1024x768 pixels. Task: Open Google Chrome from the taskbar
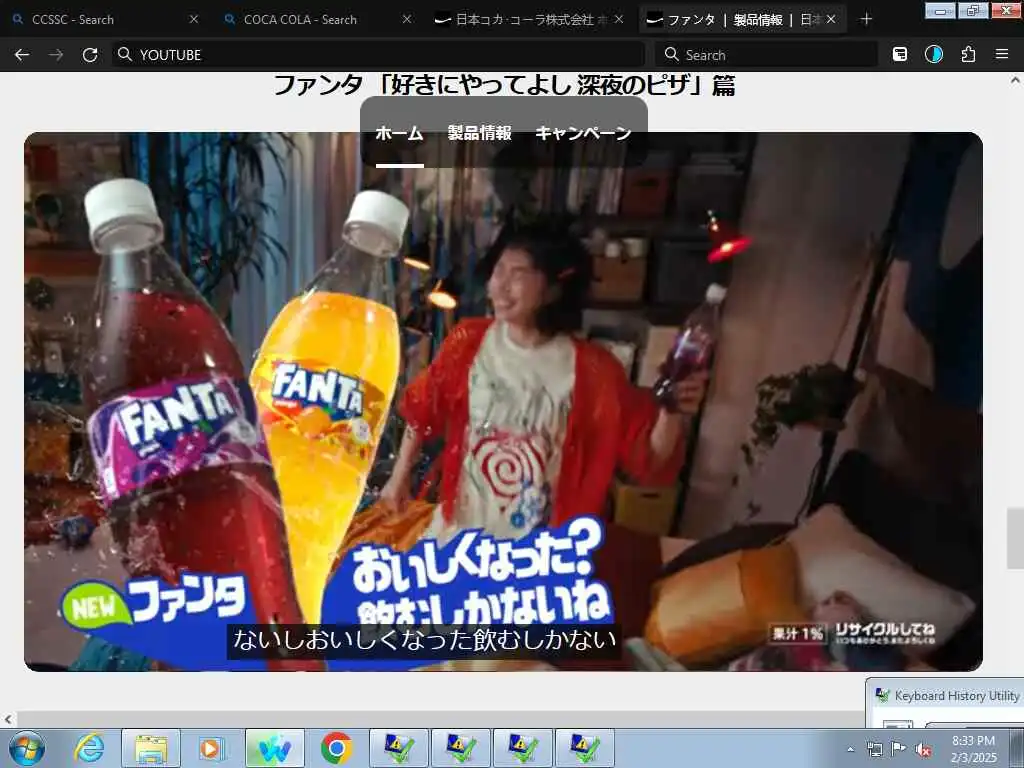[336, 748]
